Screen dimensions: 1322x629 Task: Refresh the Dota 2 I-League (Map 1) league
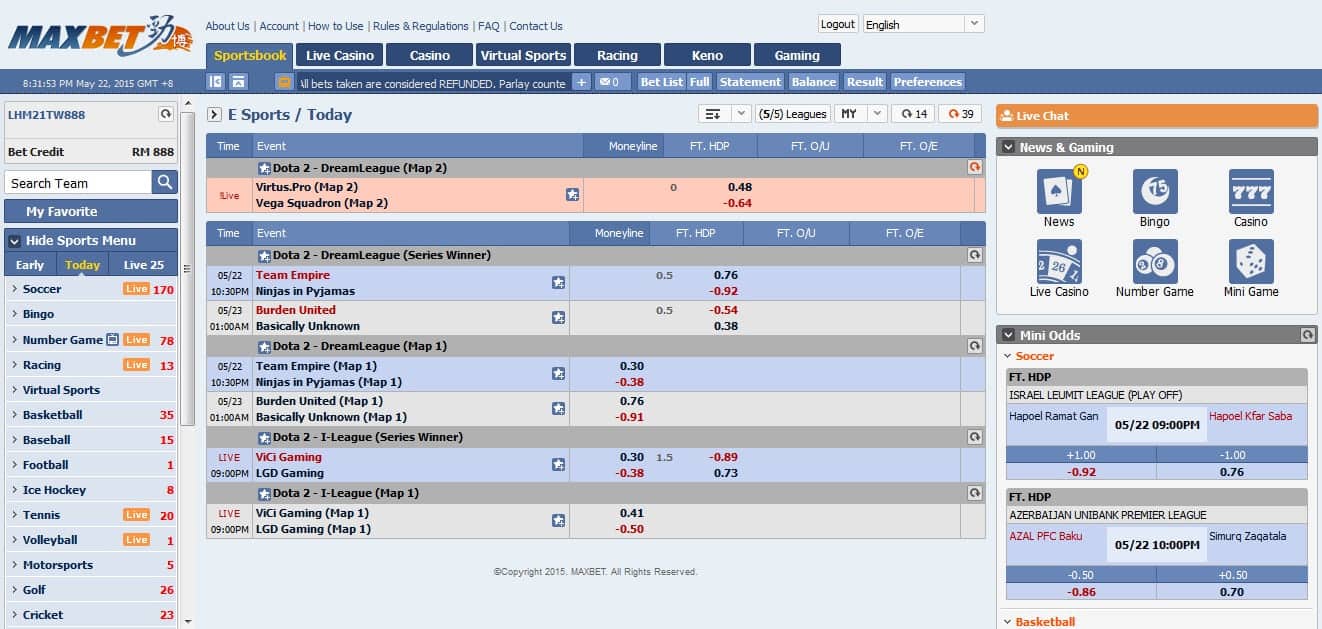pos(975,493)
